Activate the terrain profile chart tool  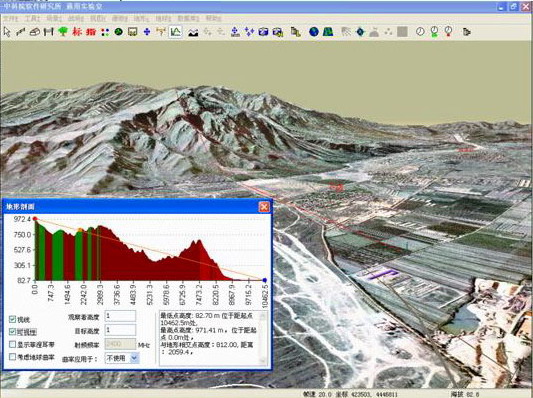[175, 32]
